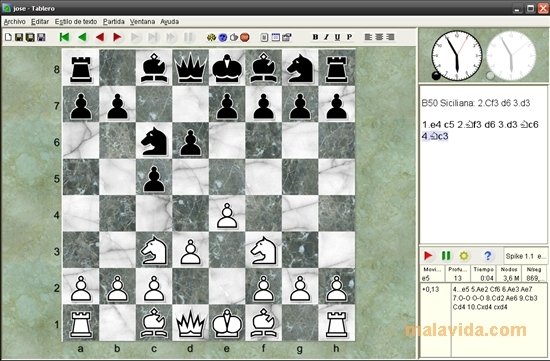Click the B50 Siciliana opening text
This screenshot has height=361, width=550.
click(476, 103)
